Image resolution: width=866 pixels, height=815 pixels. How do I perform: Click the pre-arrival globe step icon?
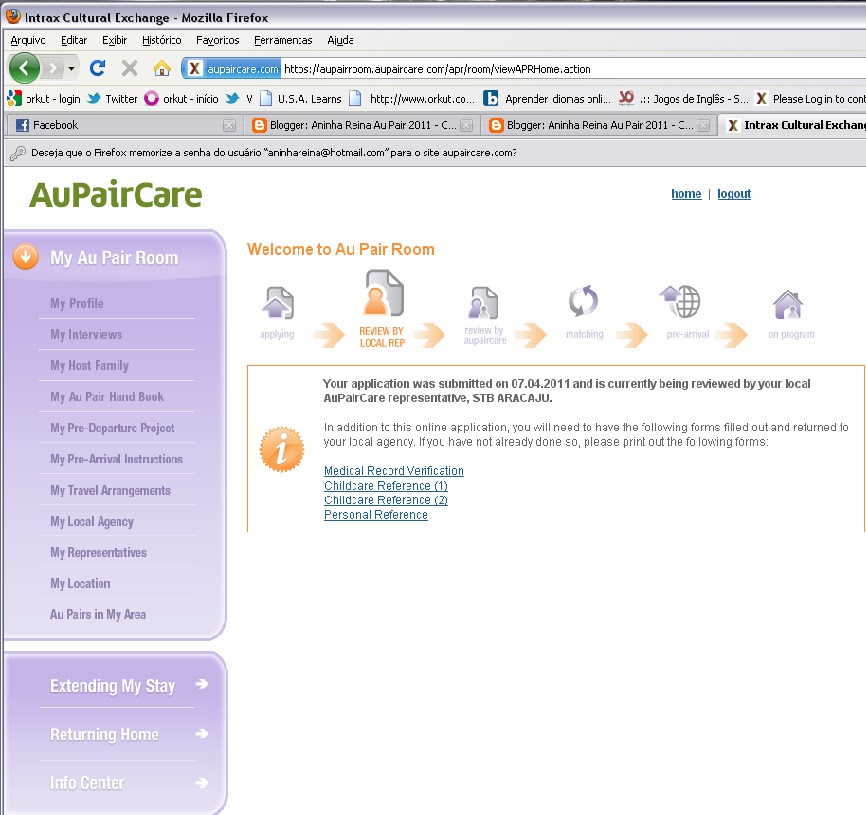(x=680, y=301)
